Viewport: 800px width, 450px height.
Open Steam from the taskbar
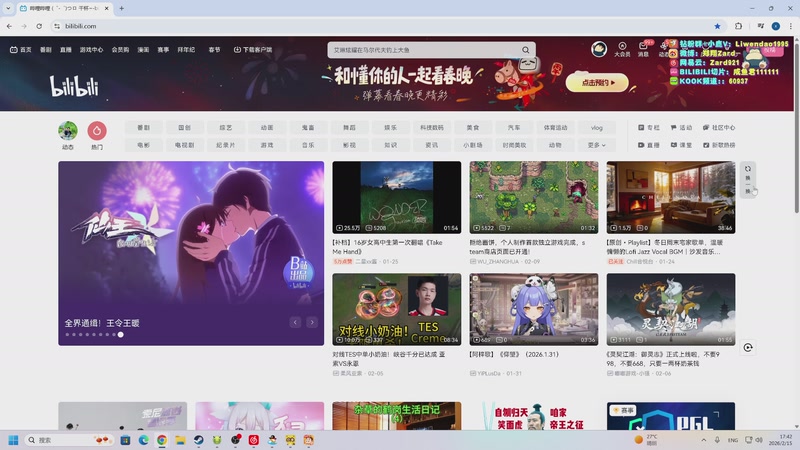click(198, 440)
